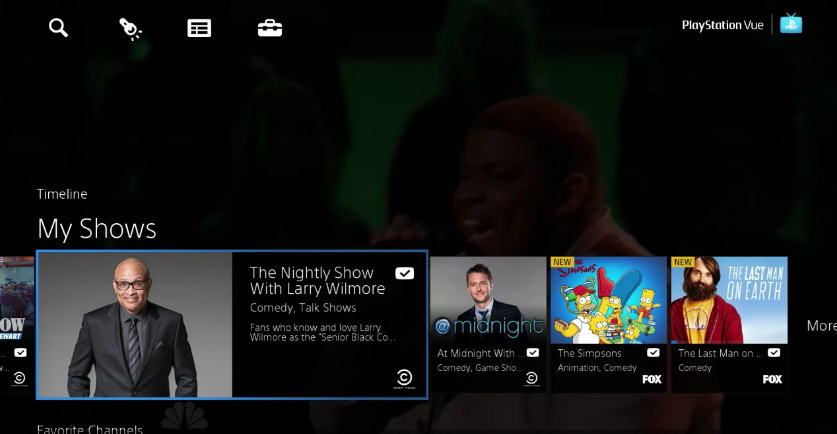Screen dimensions: 837x434
Task: Toggle checkmark on The Nightly Show card
Action: [404, 273]
